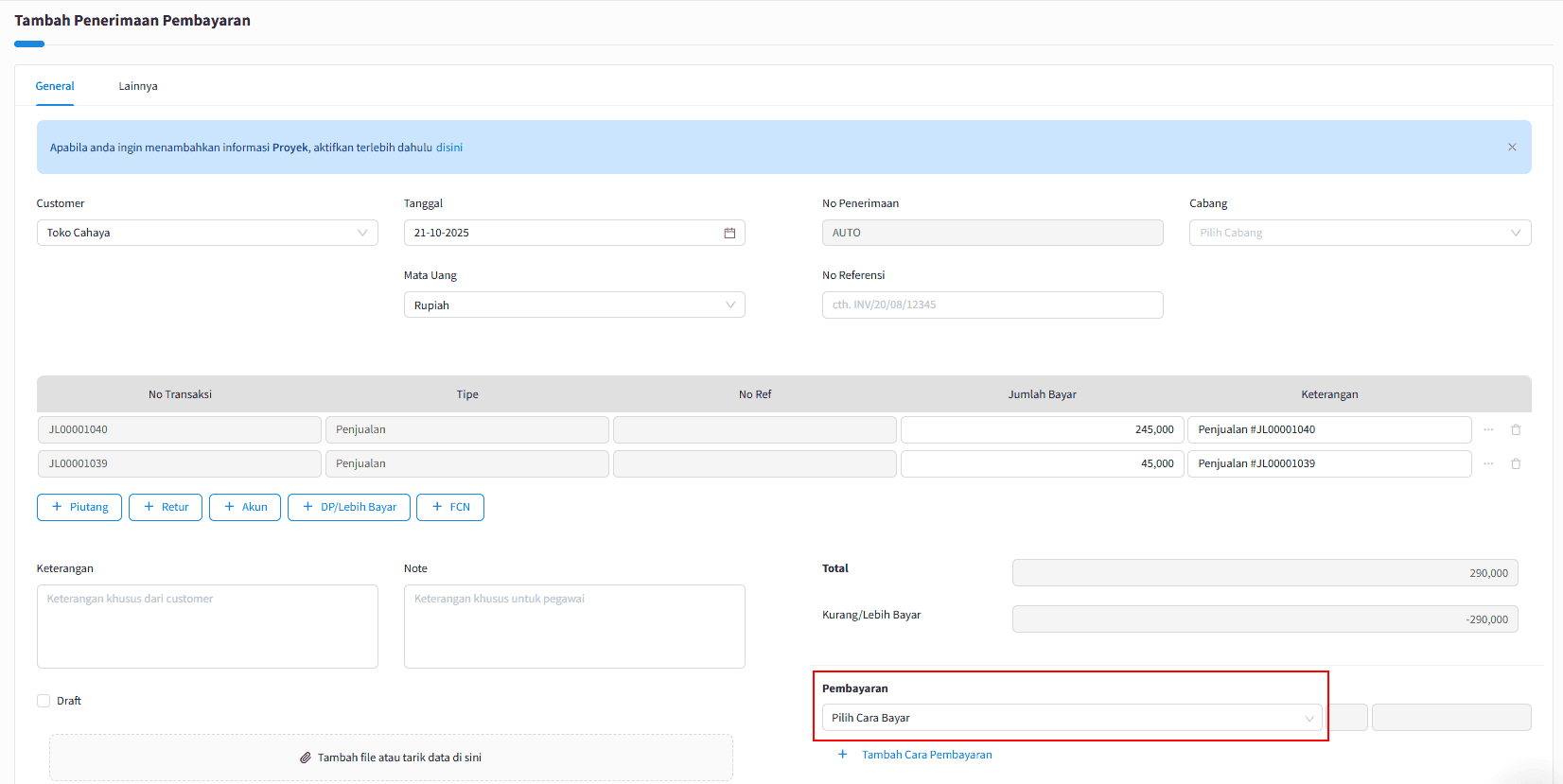Open the Pilih Cabang dropdown
This screenshot has width=1563, height=784.
tap(1360, 233)
